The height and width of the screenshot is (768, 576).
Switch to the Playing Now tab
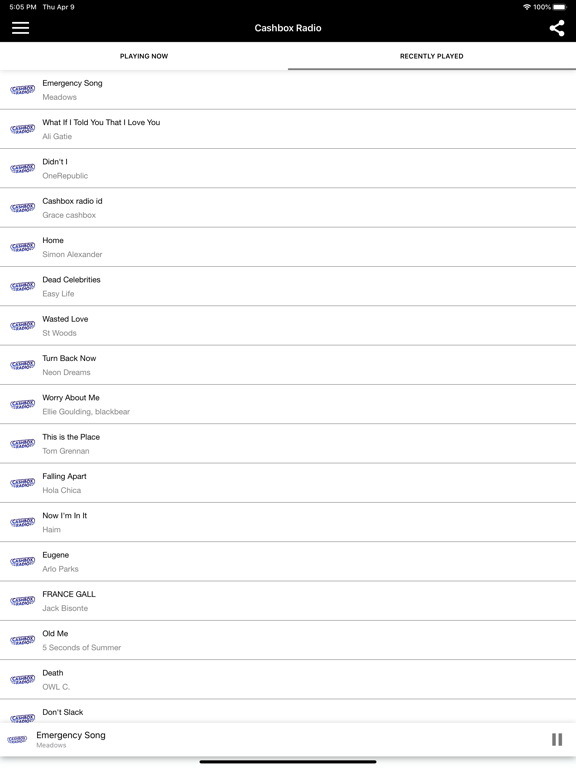pyautogui.click(x=144, y=56)
